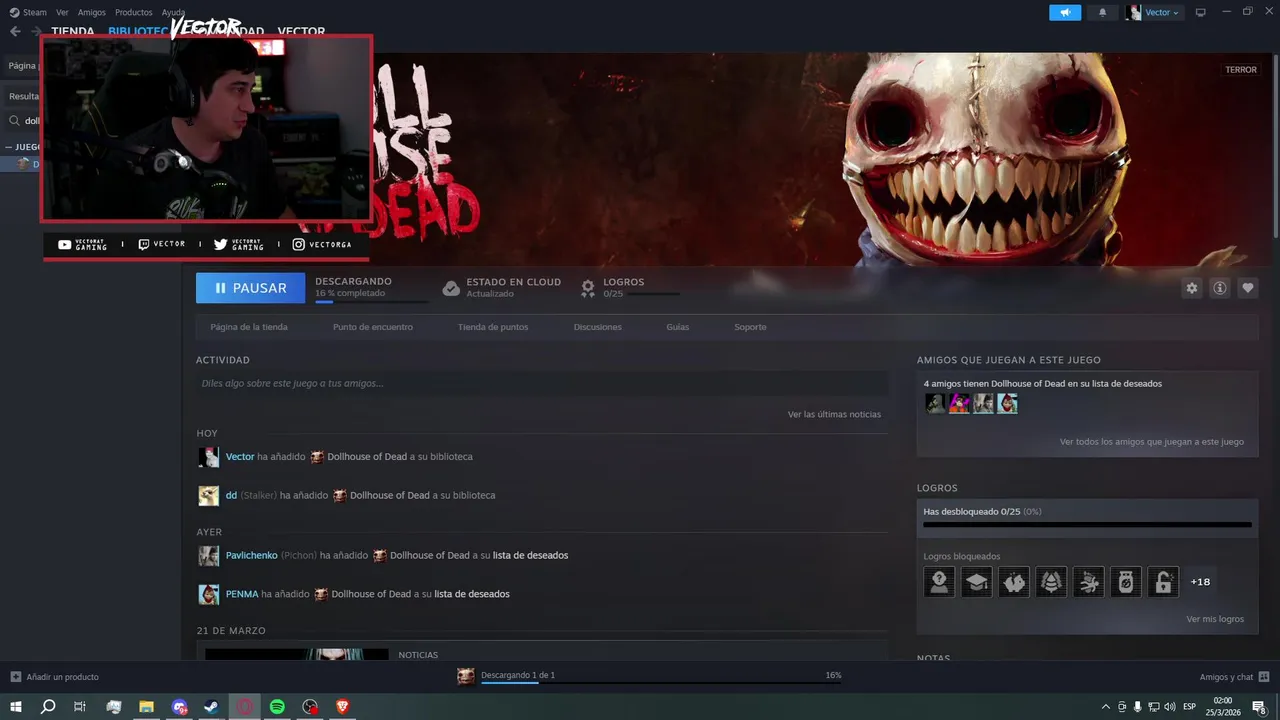Select the padlock locked achievement icon
The height and width of the screenshot is (720, 1280).
[1163, 582]
